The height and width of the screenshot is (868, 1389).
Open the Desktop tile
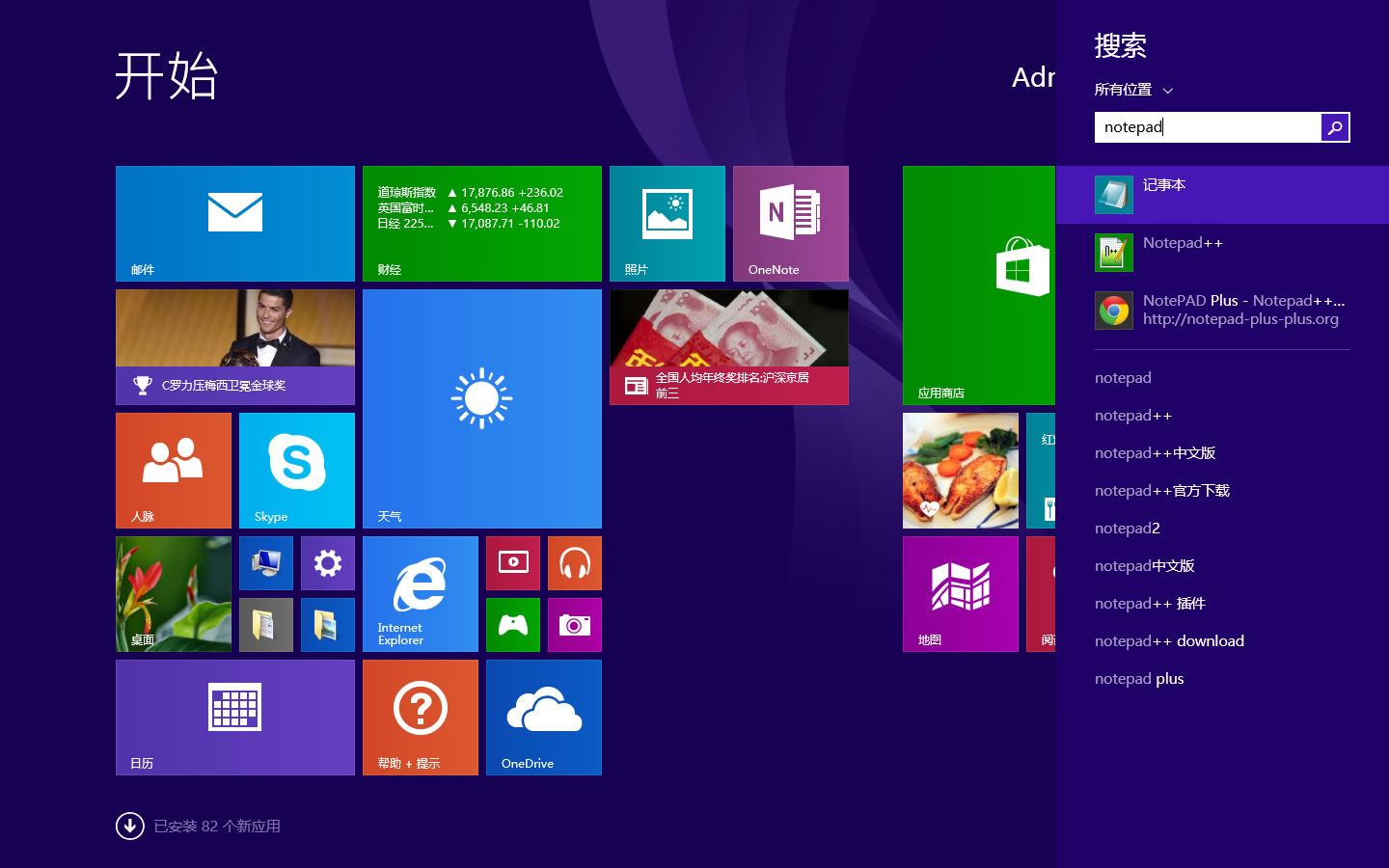point(174,594)
